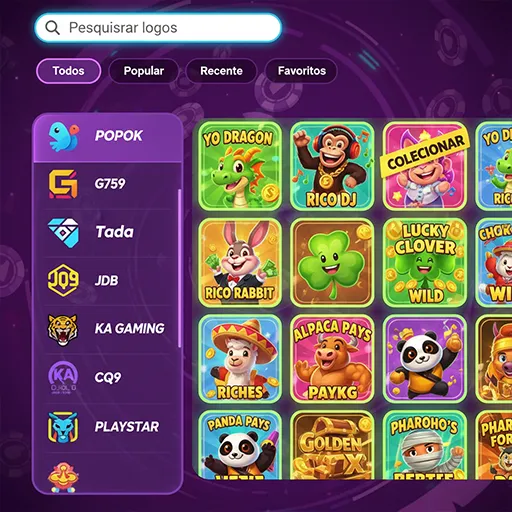Open the Rico DJ monkey game
The height and width of the screenshot is (512, 512).
tap(332, 166)
